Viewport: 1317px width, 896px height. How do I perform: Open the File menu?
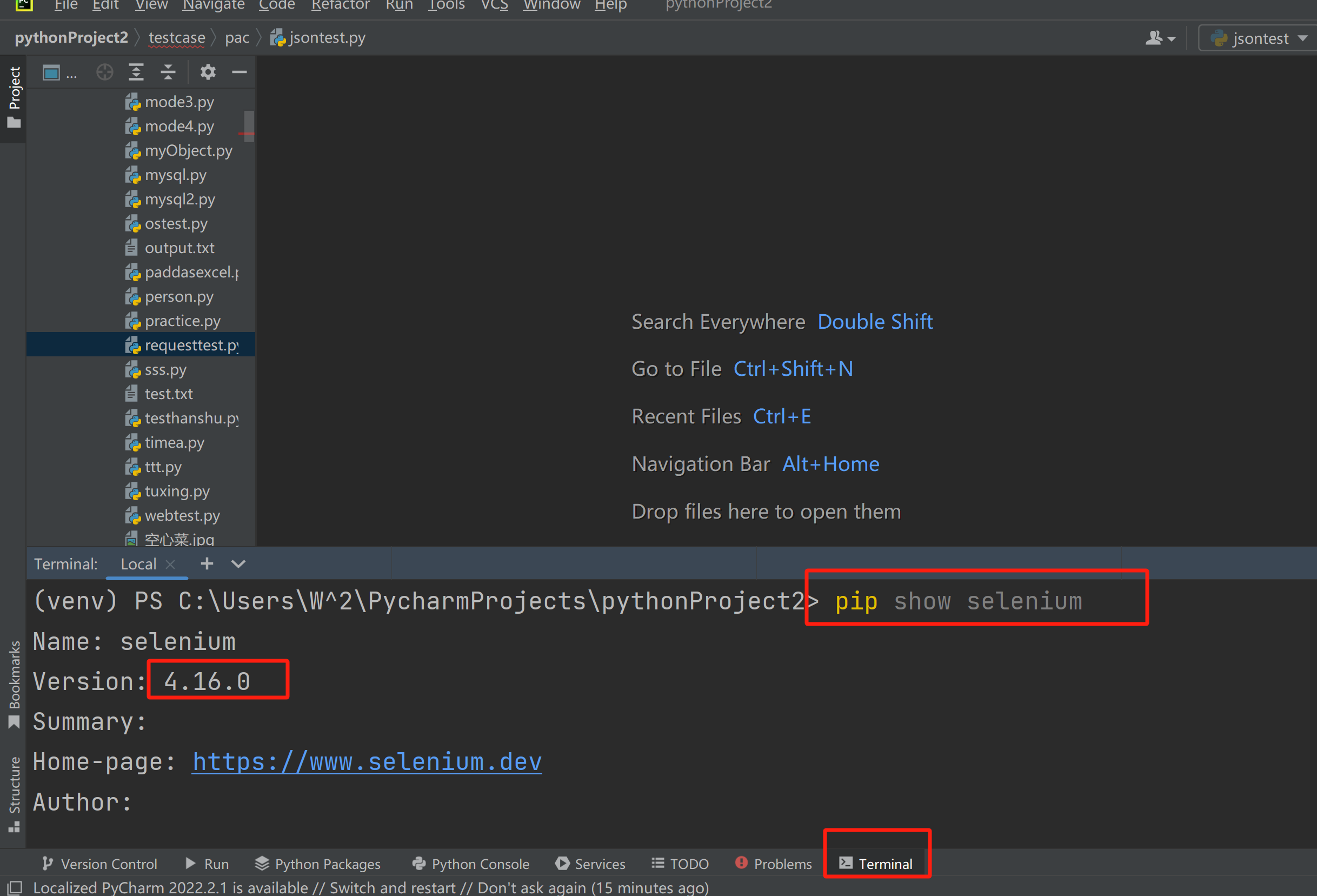(66, 5)
